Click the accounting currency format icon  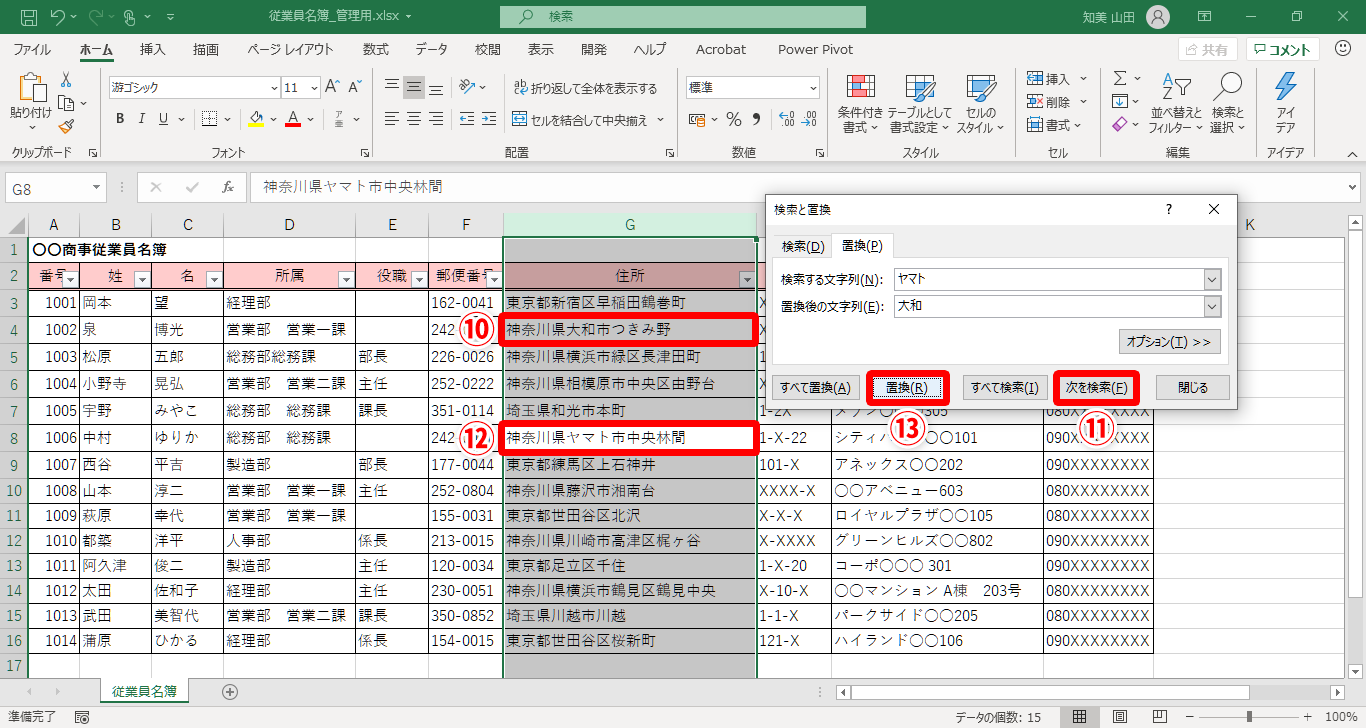(x=699, y=119)
